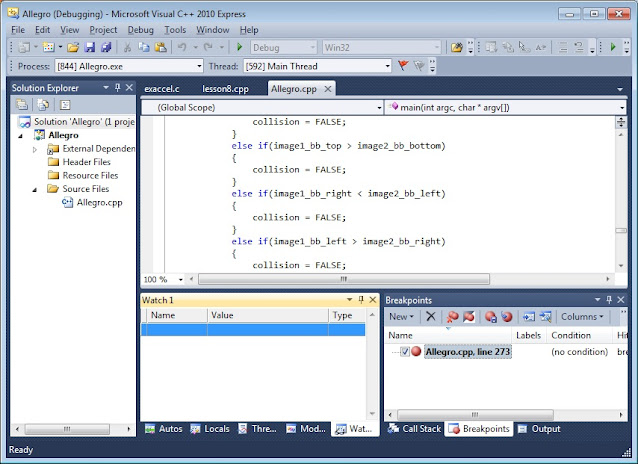
Task: Select Allegro.cpp in Solution Explorer
Action: 99,202
